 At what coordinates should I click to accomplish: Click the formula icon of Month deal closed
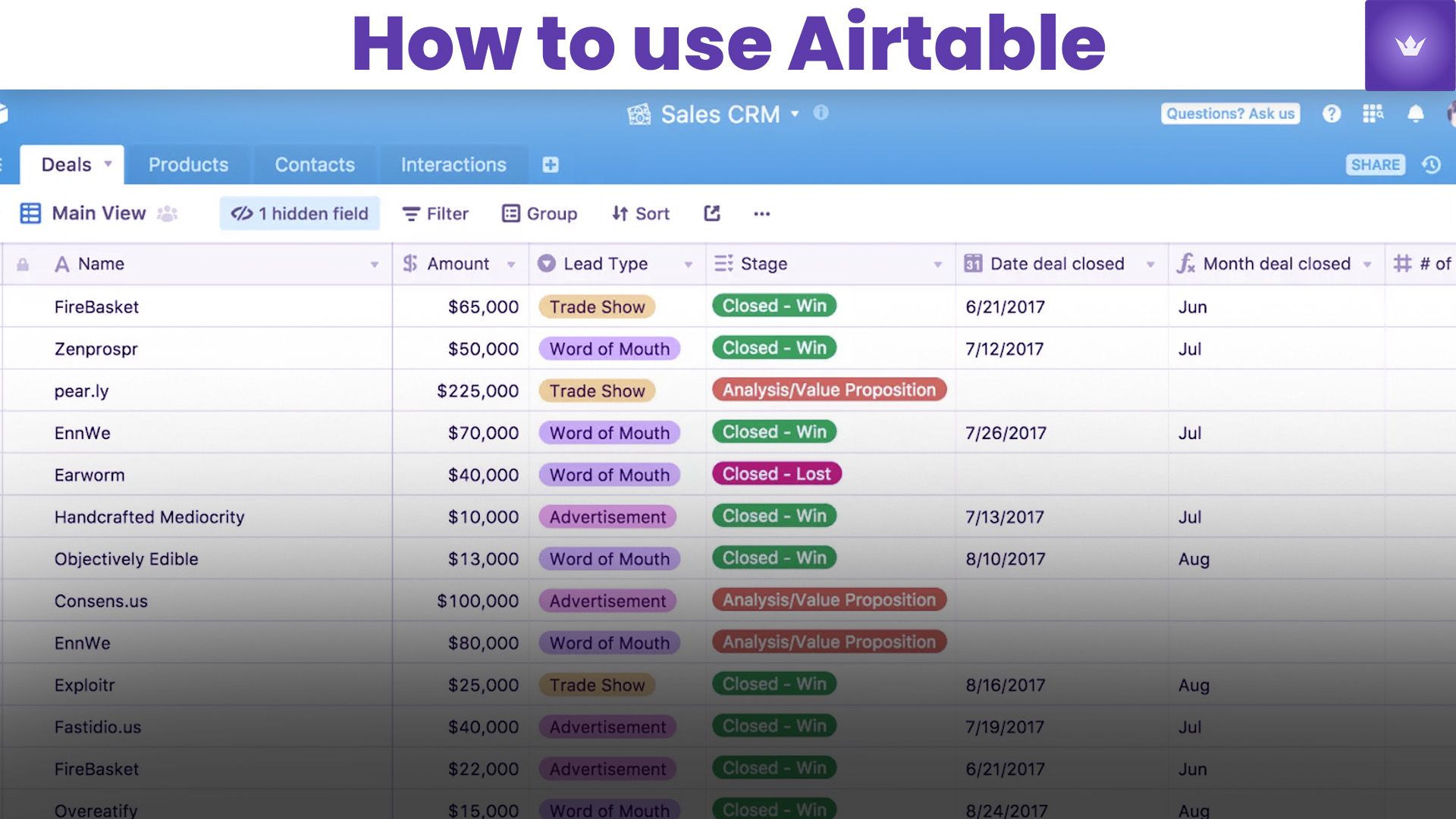[x=1186, y=264]
